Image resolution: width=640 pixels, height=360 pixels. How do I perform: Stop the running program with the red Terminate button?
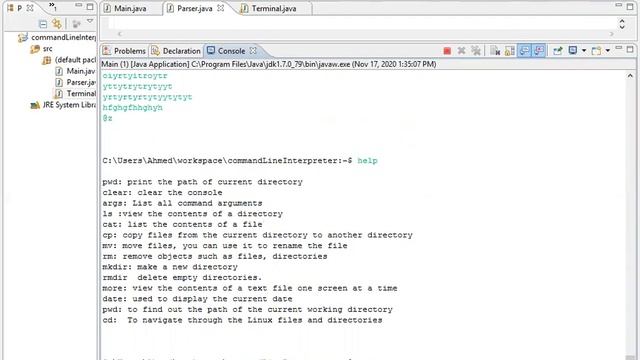(447, 51)
